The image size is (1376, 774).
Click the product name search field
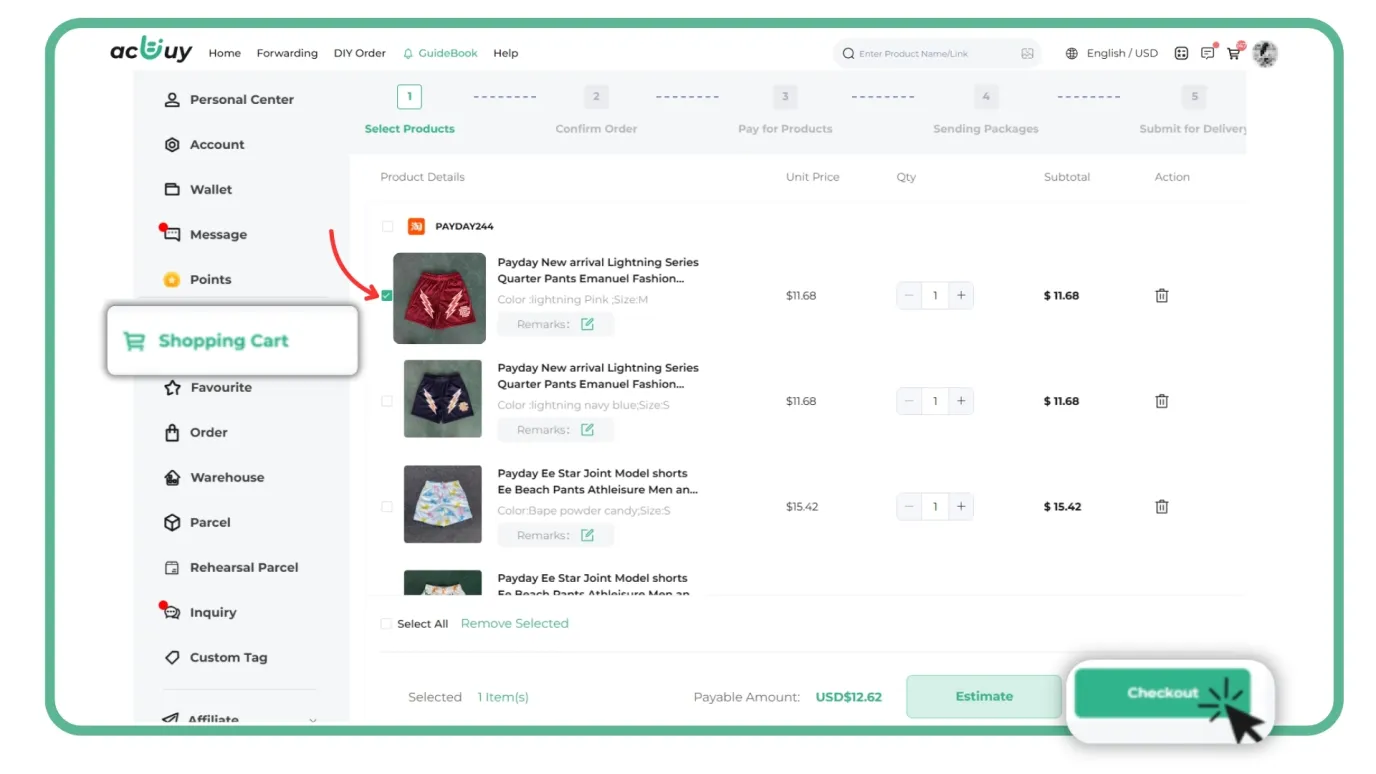point(930,54)
